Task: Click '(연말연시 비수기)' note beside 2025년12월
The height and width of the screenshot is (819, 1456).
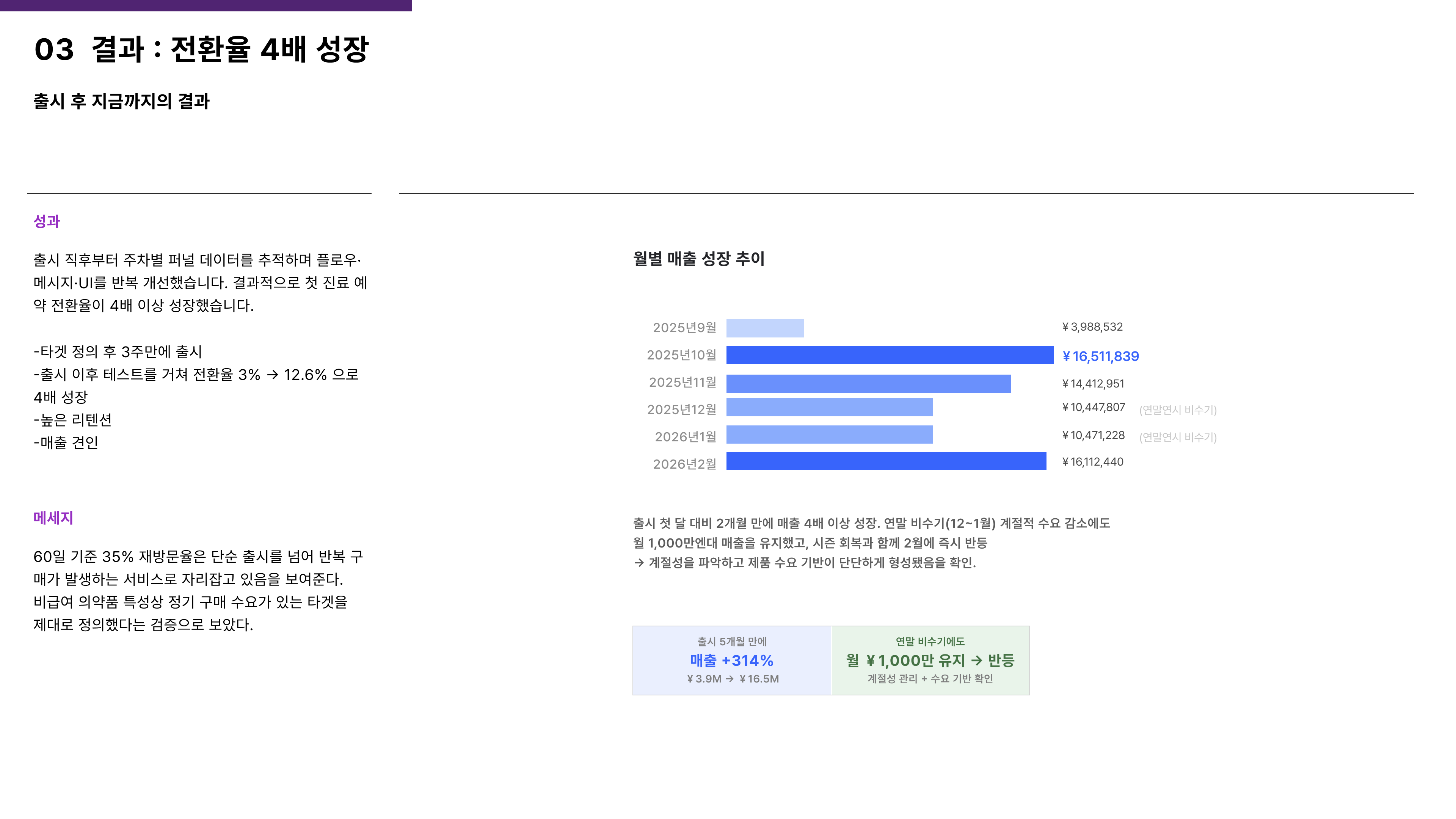Action: pyautogui.click(x=1178, y=410)
